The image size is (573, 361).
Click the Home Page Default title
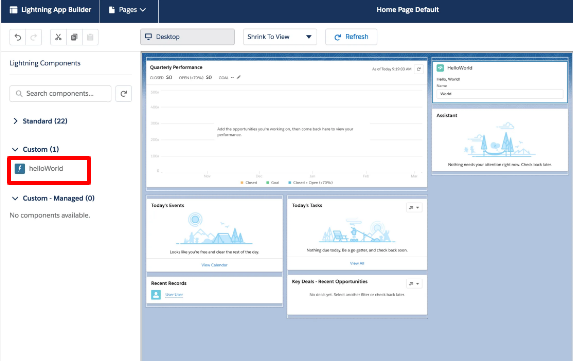[407, 10]
